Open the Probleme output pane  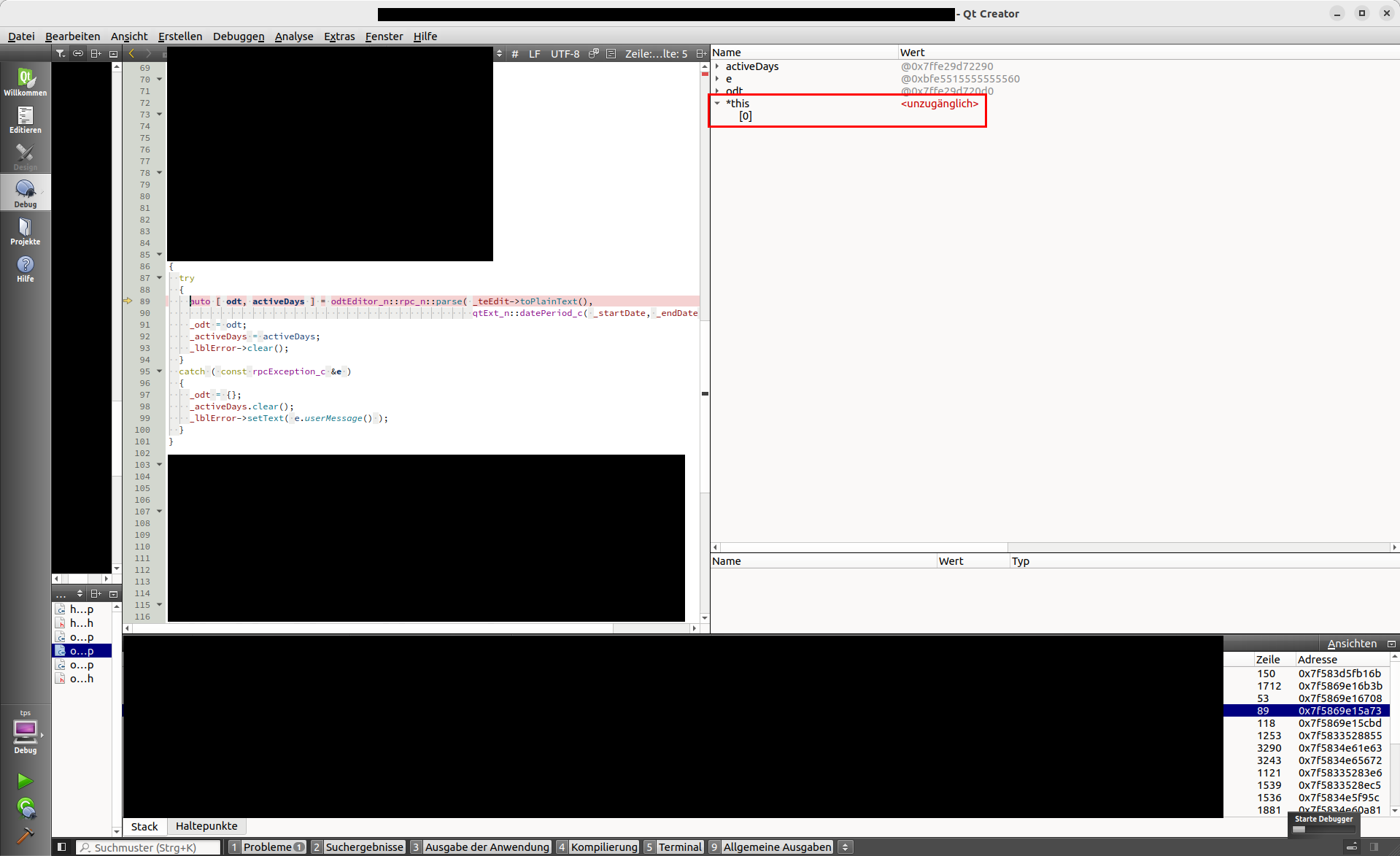click(267, 847)
